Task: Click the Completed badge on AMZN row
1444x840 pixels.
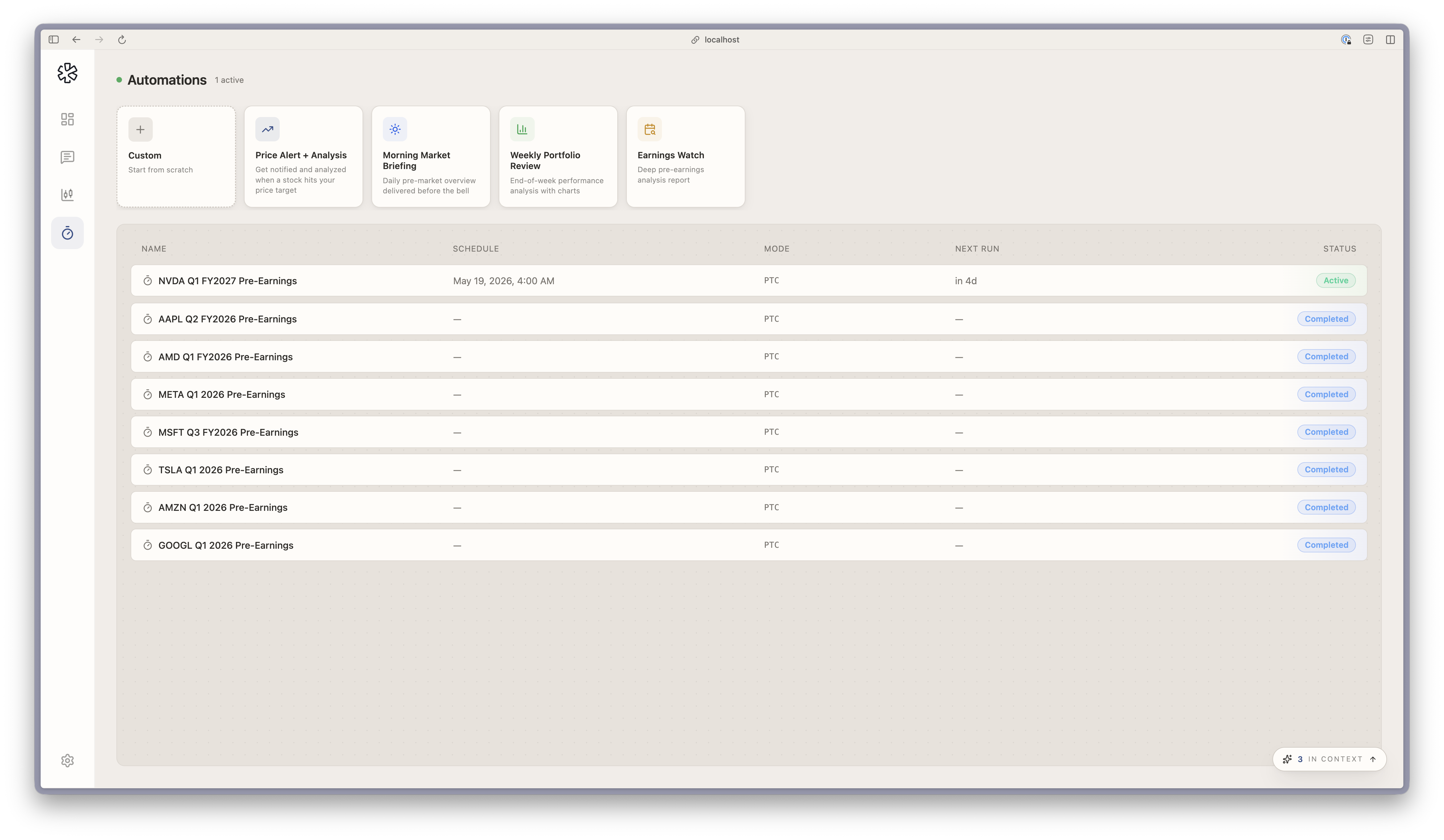Action: 1327,508
